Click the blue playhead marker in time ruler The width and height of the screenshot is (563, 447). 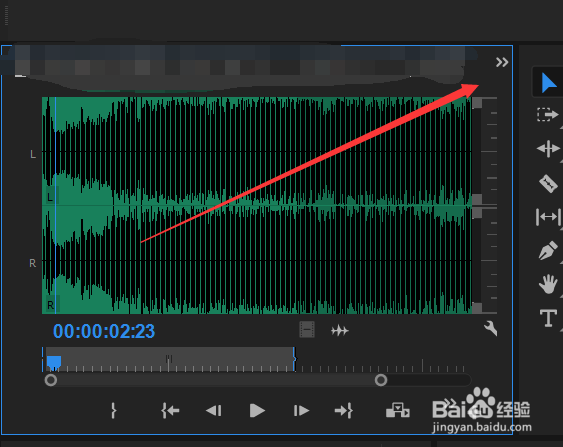pyautogui.click(x=54, y=362)
